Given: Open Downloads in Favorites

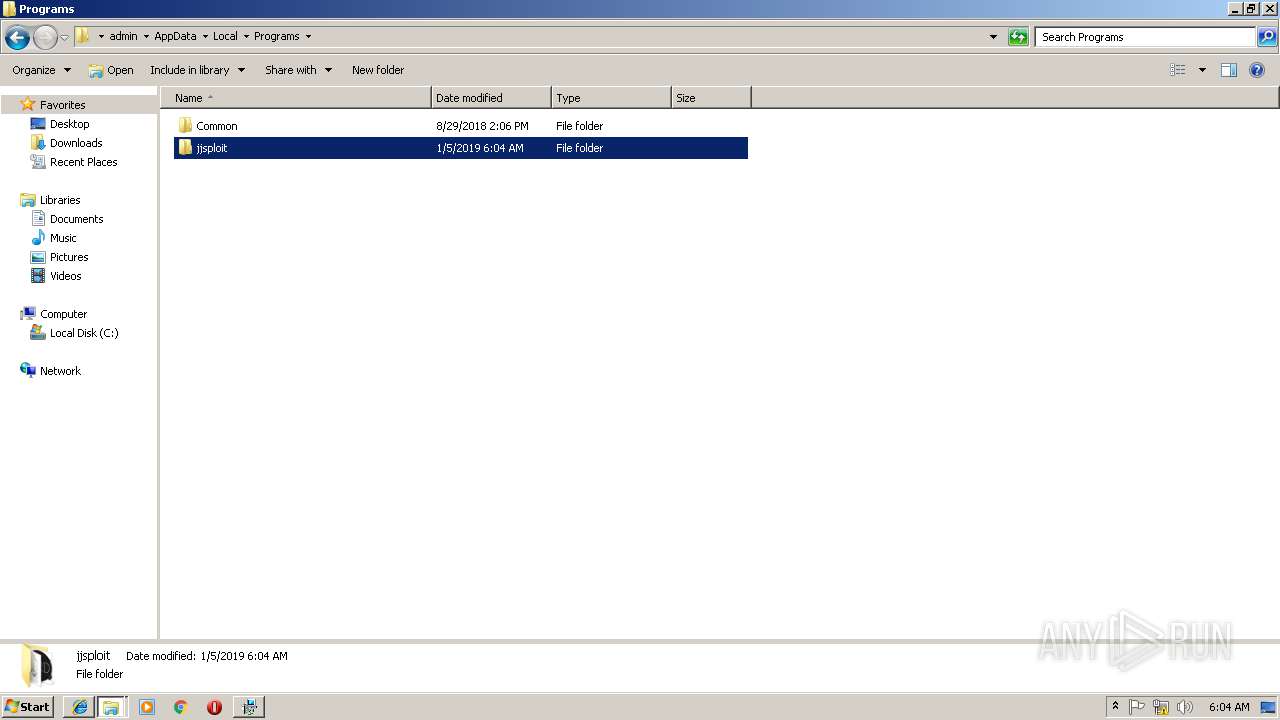Looking at the screenshot, I should click(76, 143).
